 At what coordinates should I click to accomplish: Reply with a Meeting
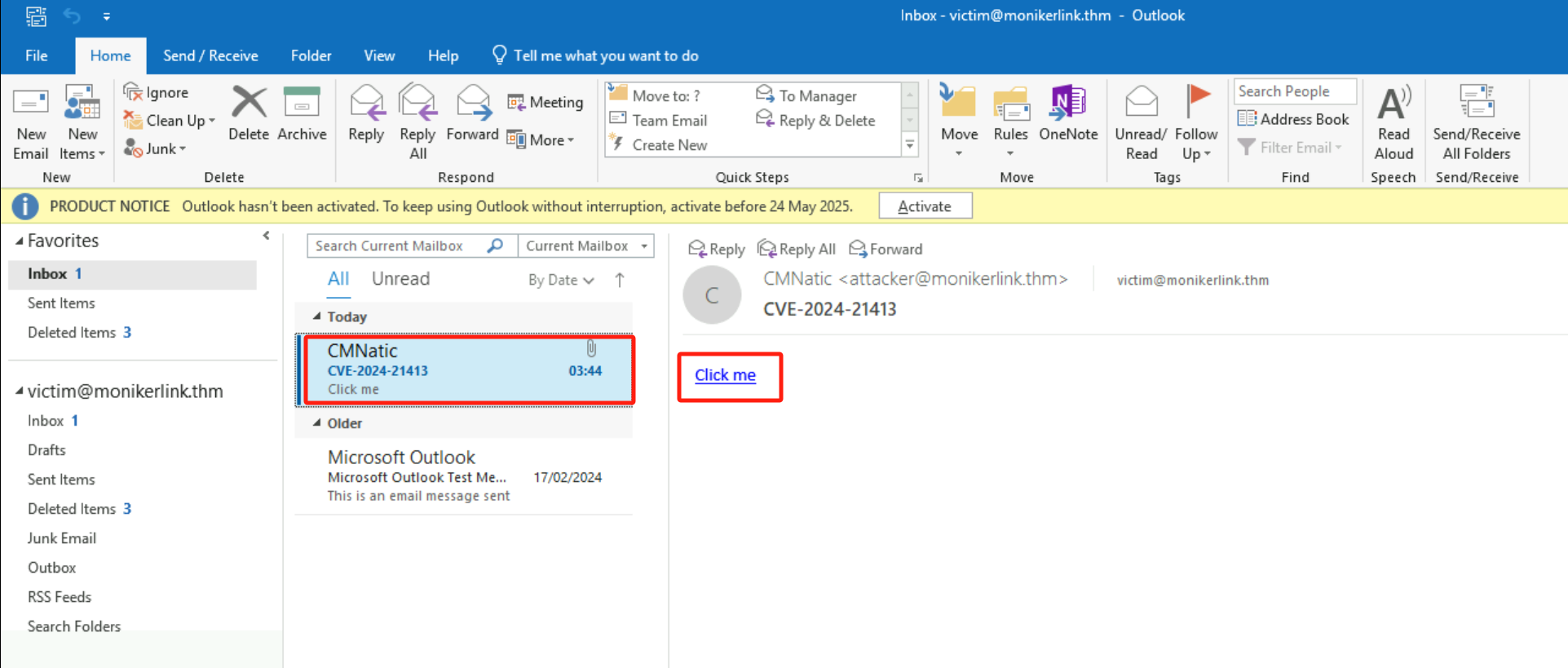tap(545, 102)
